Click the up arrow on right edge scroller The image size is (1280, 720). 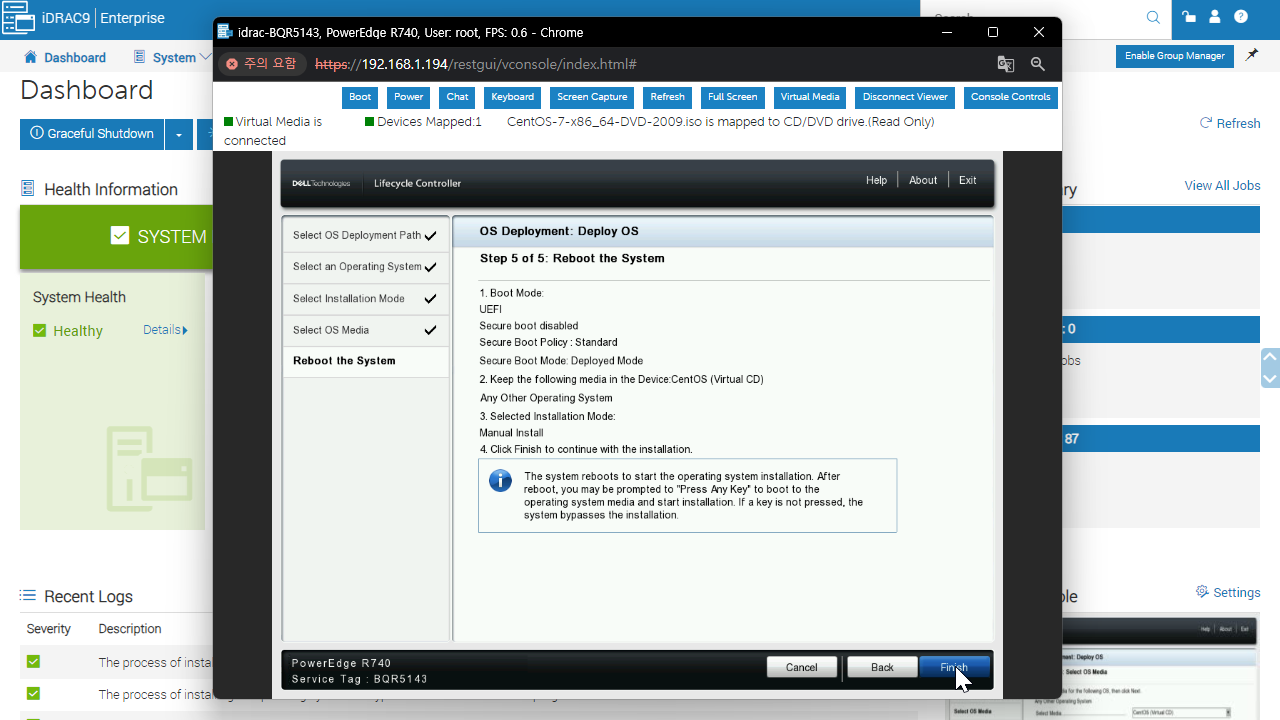pyautogui.click(x=1271, y=357)
